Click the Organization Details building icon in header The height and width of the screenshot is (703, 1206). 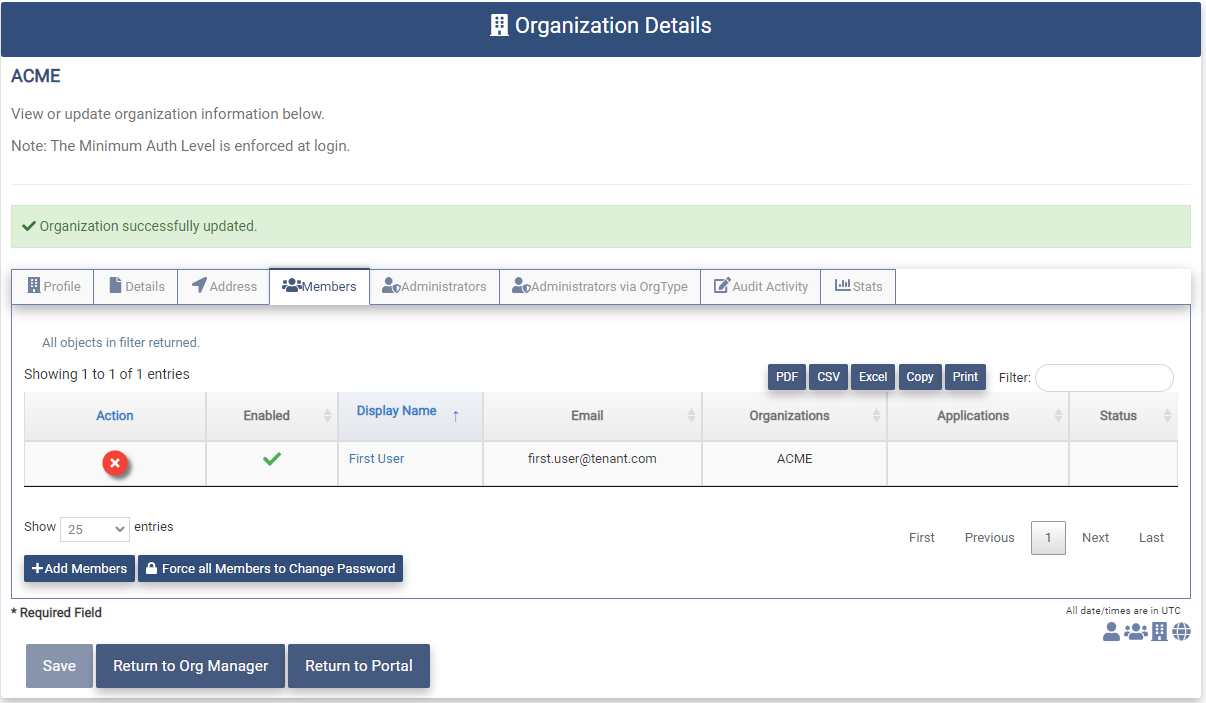499,26
